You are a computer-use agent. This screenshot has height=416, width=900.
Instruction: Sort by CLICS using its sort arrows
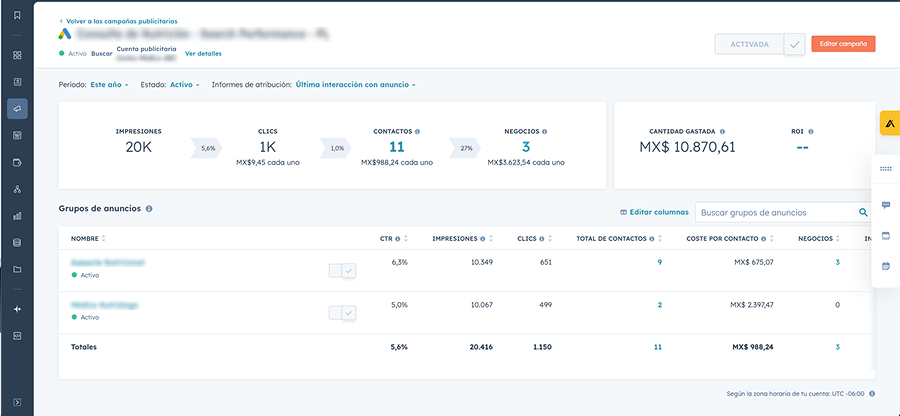click(x=550, y=239)
